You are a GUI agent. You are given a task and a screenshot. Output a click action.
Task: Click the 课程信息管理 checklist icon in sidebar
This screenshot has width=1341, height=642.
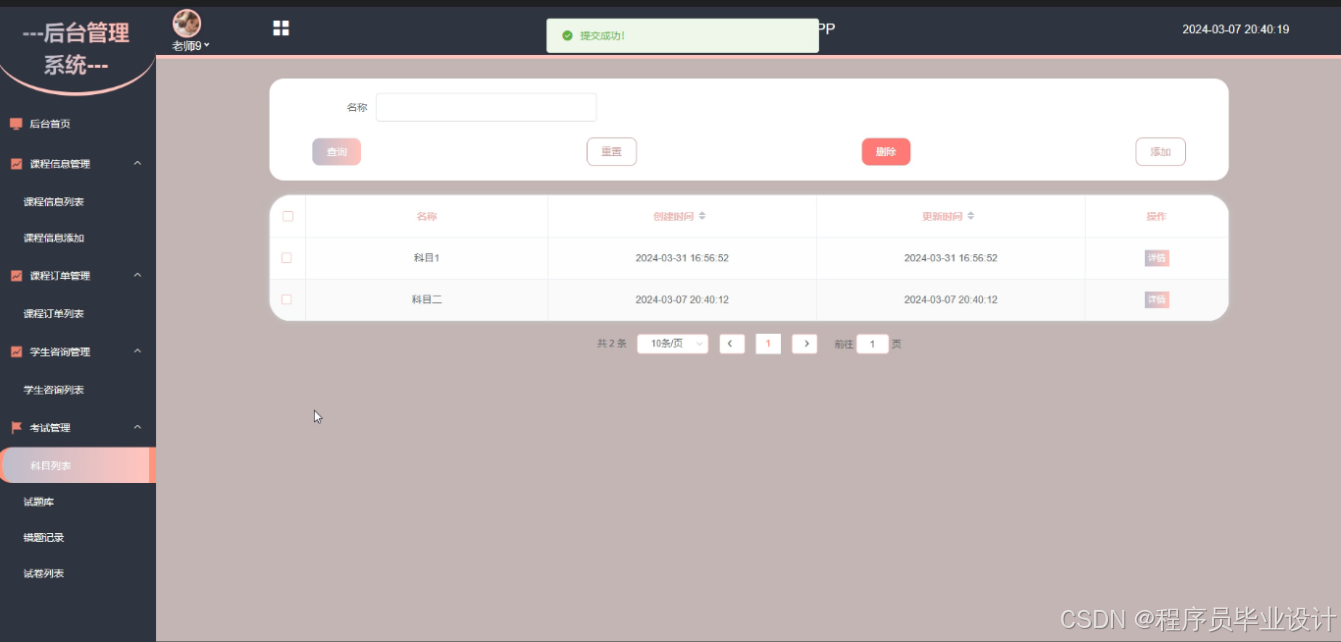(x=15, y=163)
